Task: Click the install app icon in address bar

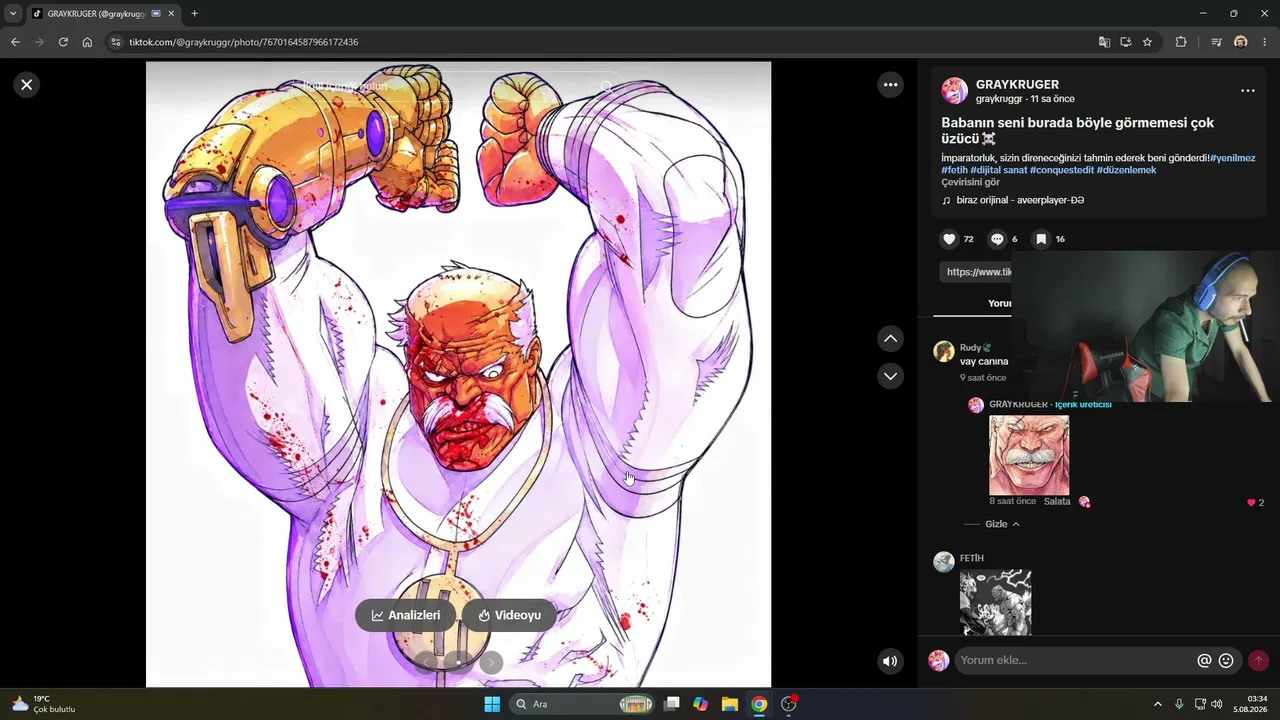Action: pyautogui.click(x=1126, y=42)
